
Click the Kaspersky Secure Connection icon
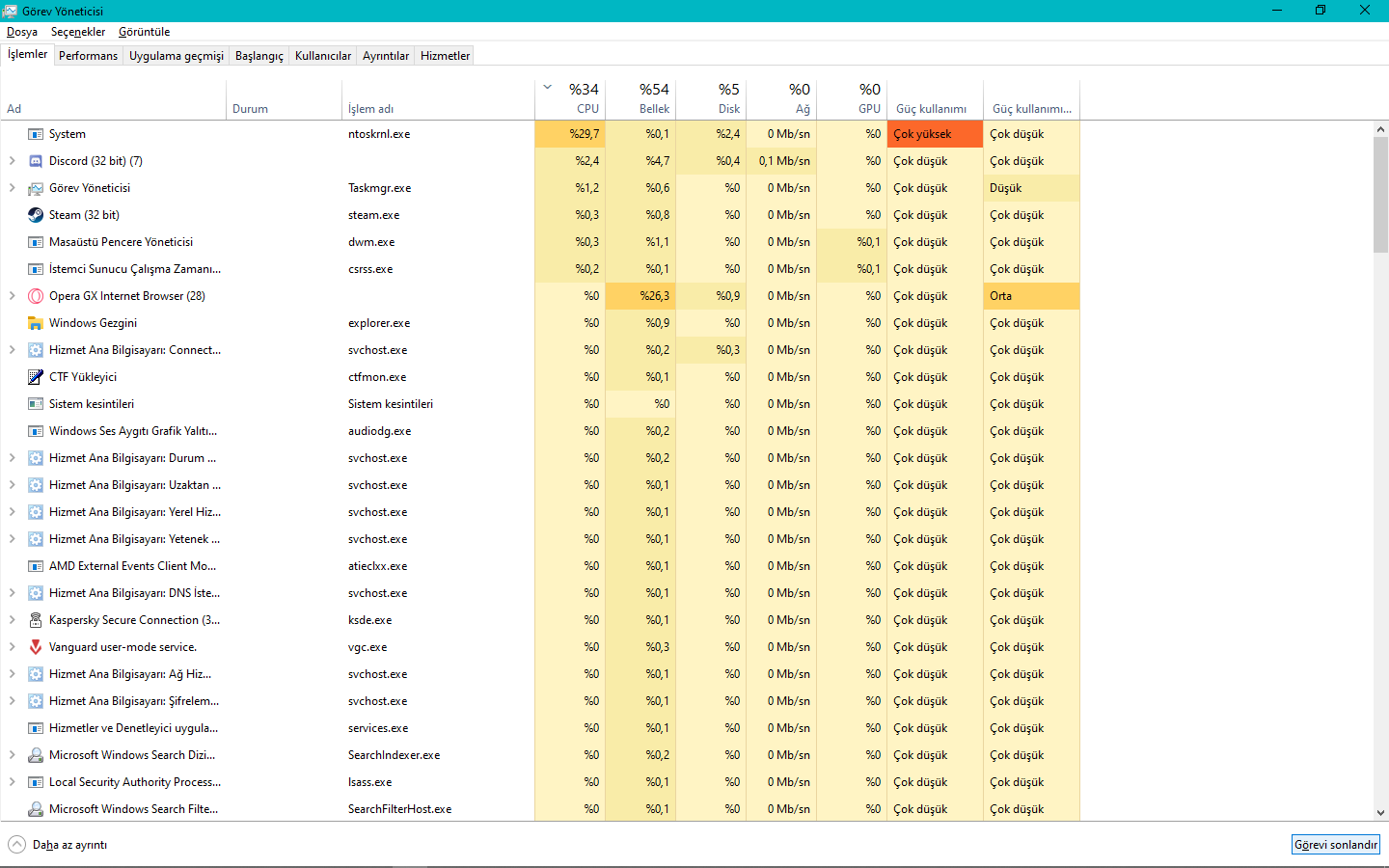coord(36,620)
